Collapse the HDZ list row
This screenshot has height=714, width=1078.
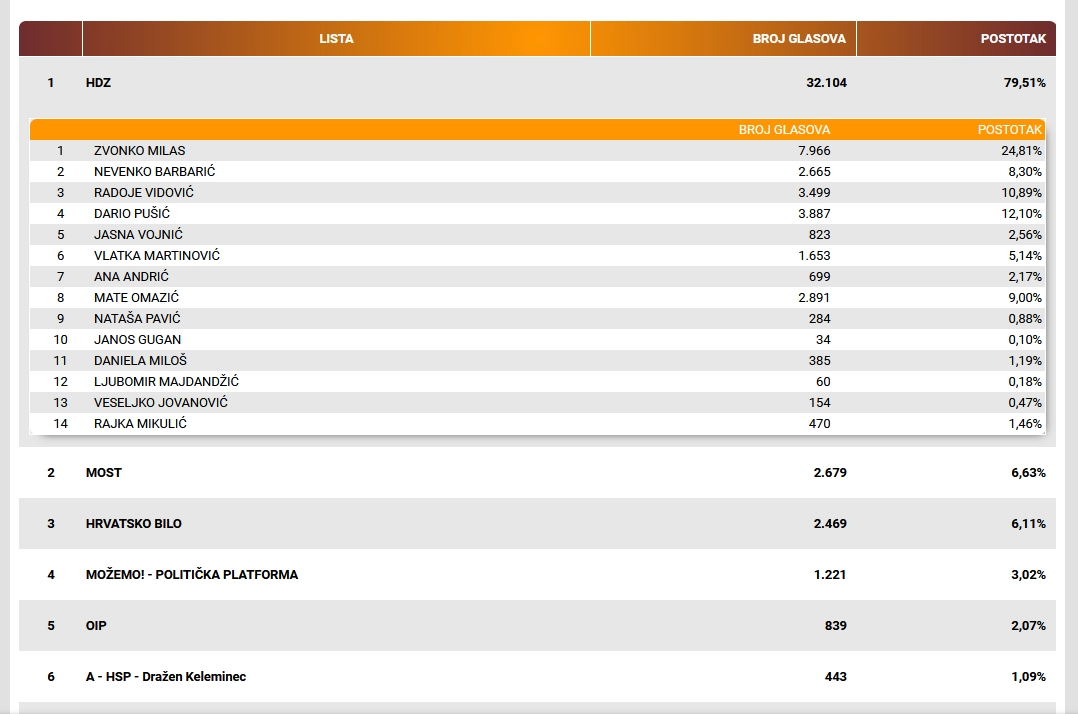click(537, 82)
